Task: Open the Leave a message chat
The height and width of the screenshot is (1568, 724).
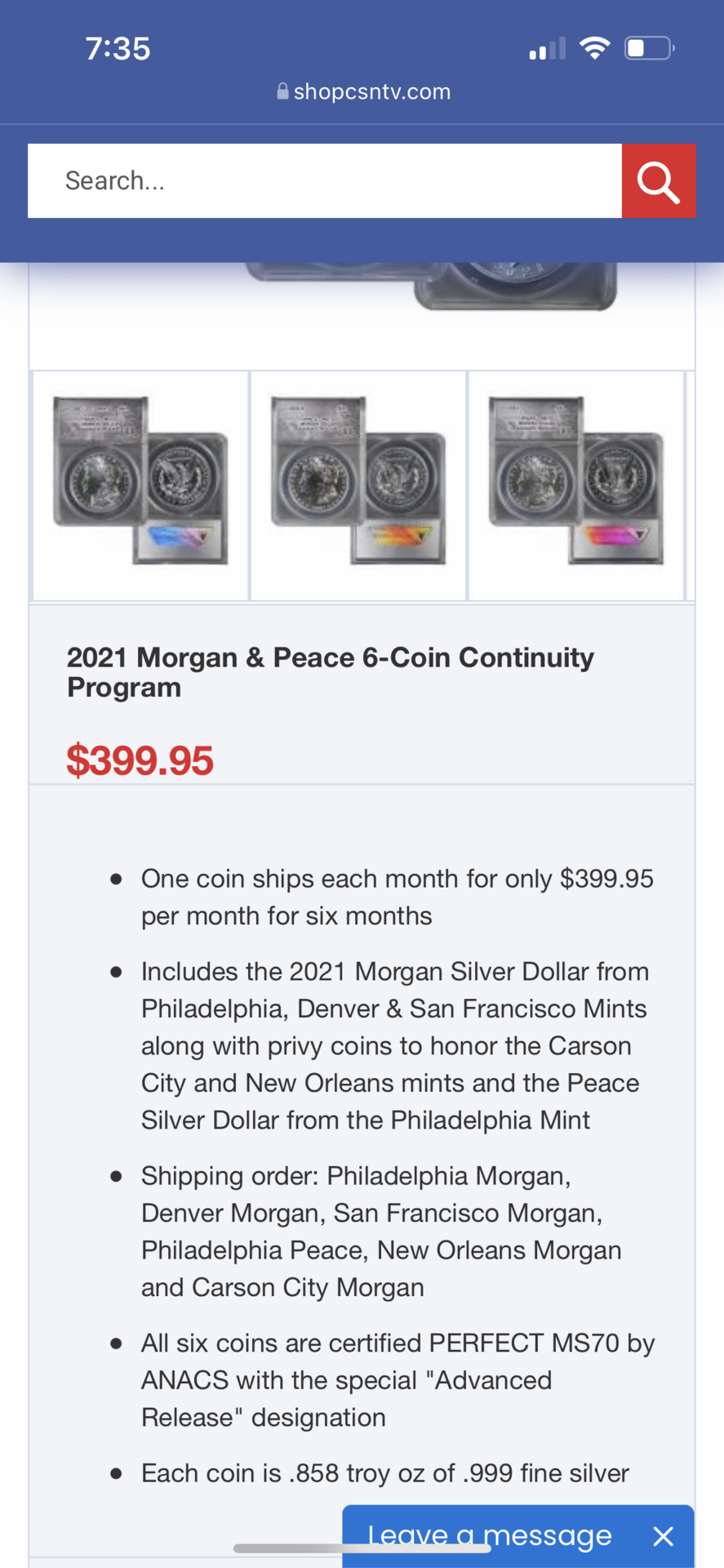Action: (x=490, y=1535)
